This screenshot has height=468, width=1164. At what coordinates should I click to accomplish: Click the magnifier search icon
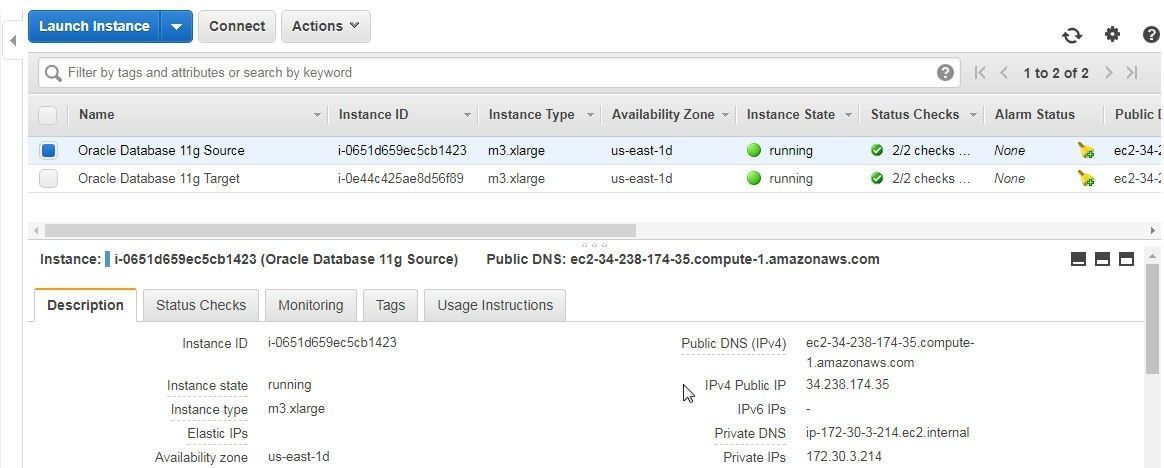click(53, 73)
